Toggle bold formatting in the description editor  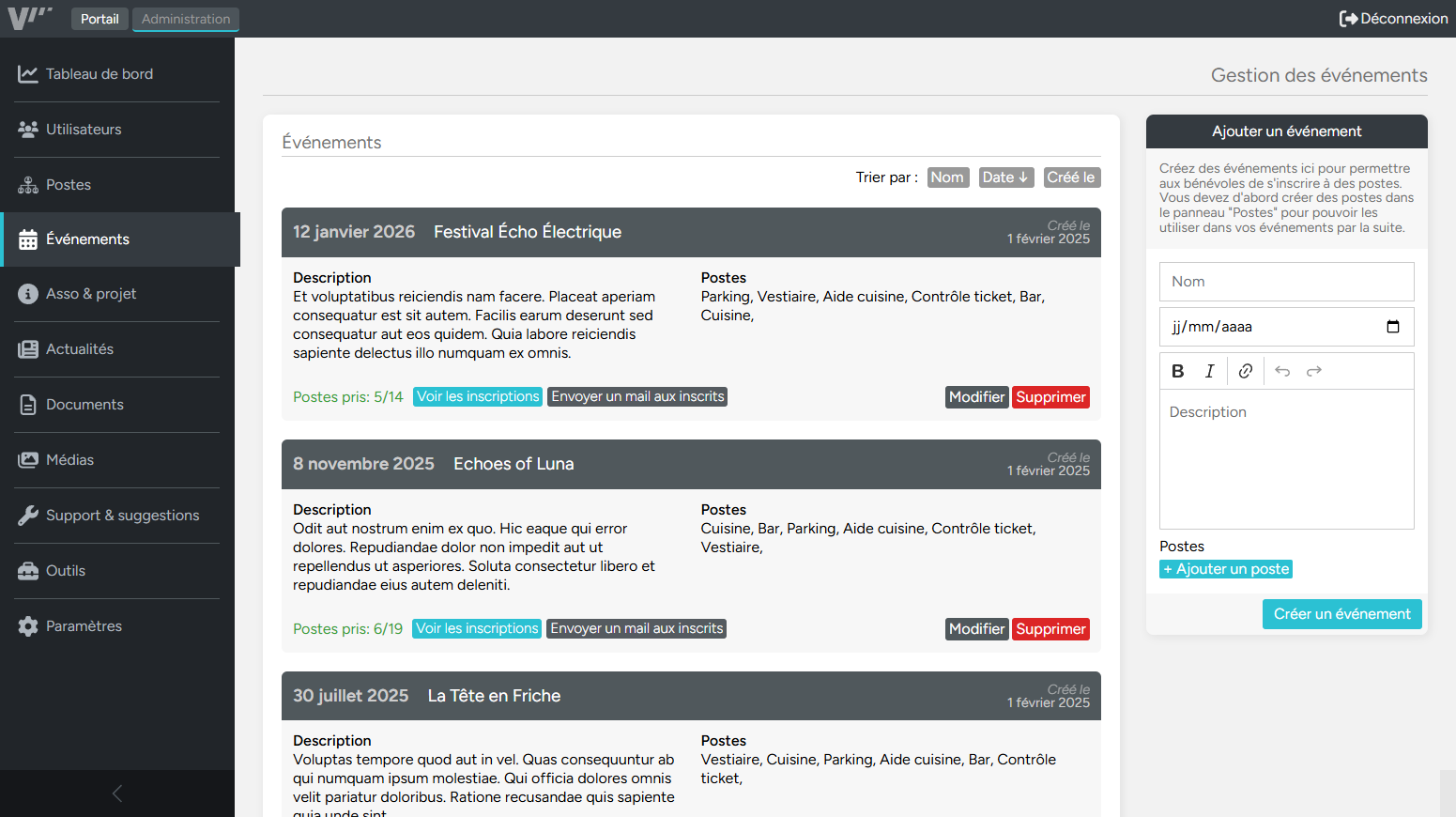[x=1177, y=370]
